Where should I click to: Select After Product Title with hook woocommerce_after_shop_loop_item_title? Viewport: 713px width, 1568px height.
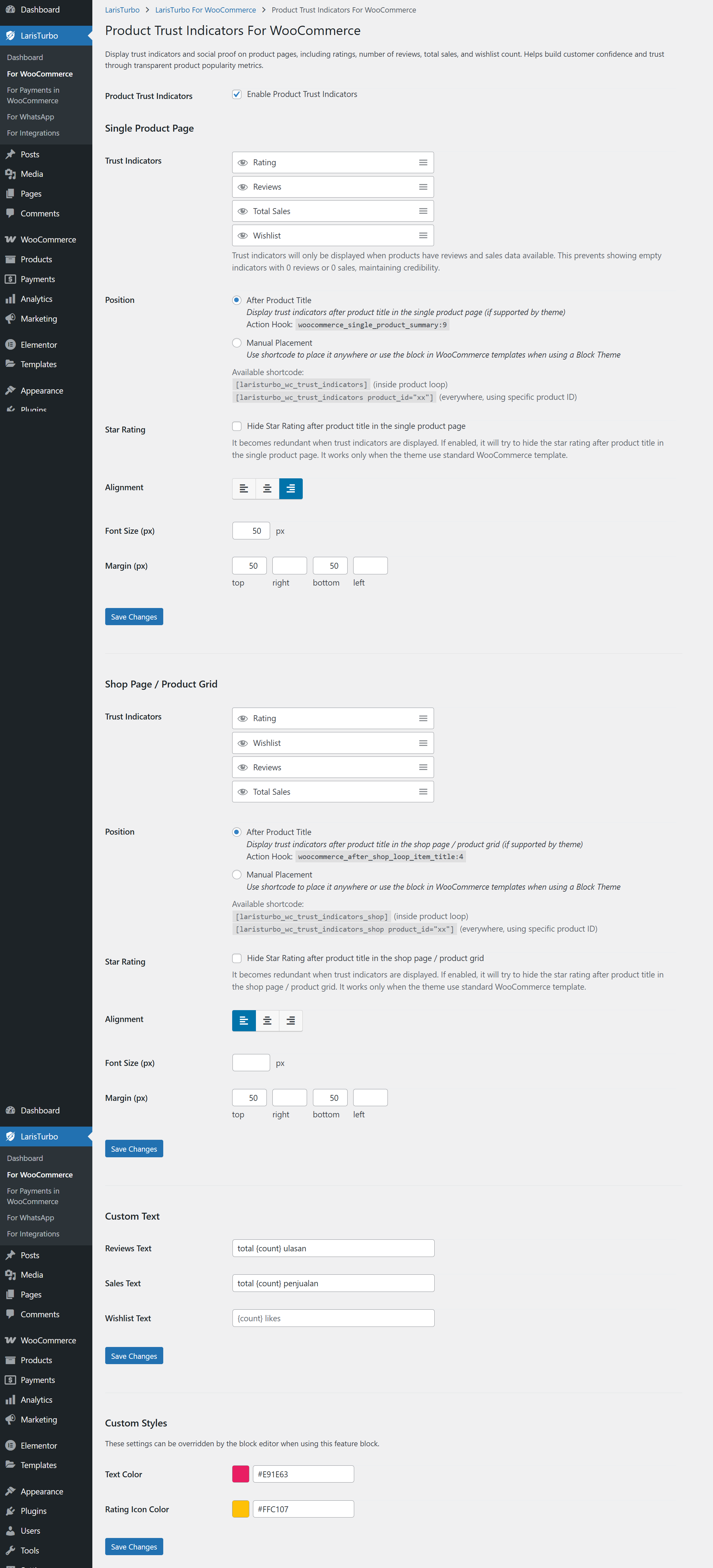[237, 832]
